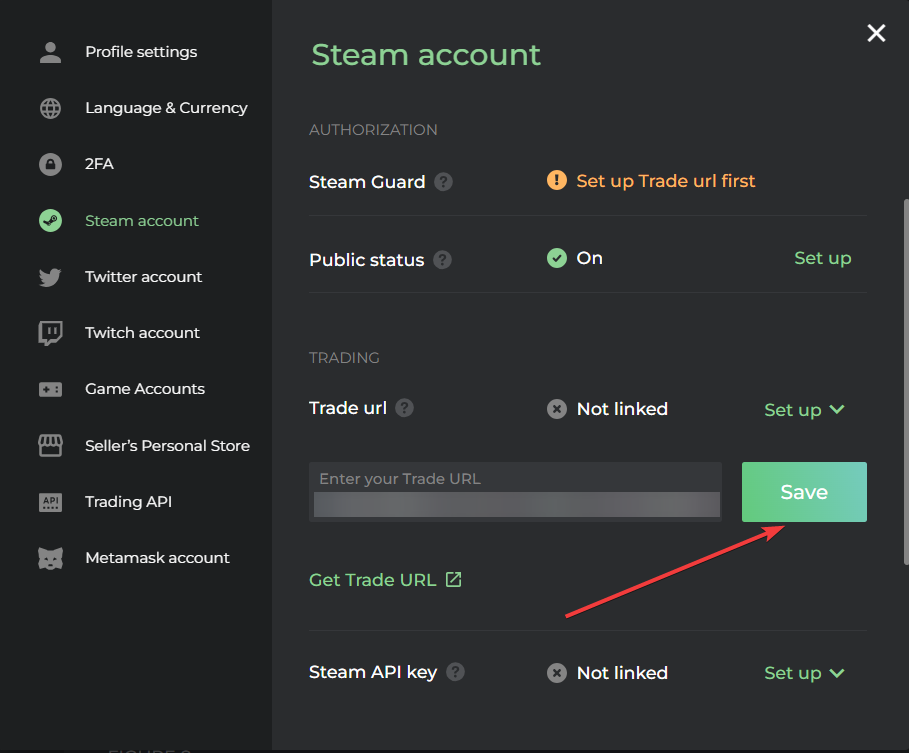Viewport: 909px width, 753px height.
Task: Click the Public status label
Action: (366, 260)
